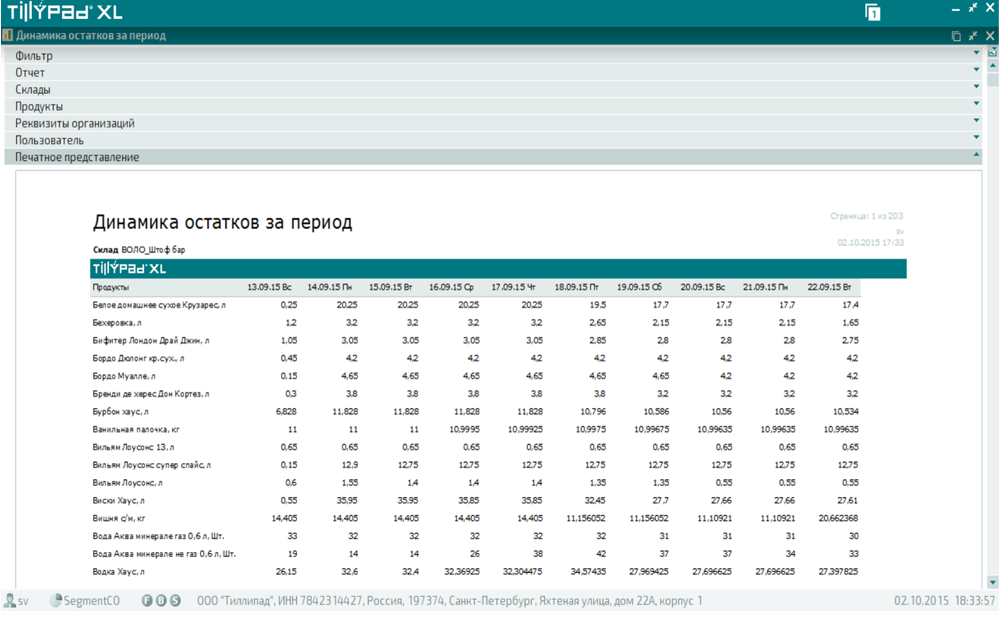Open the Реквизиты организаций section
This screenshot has width=1000, height=617.
coord(976,123)
